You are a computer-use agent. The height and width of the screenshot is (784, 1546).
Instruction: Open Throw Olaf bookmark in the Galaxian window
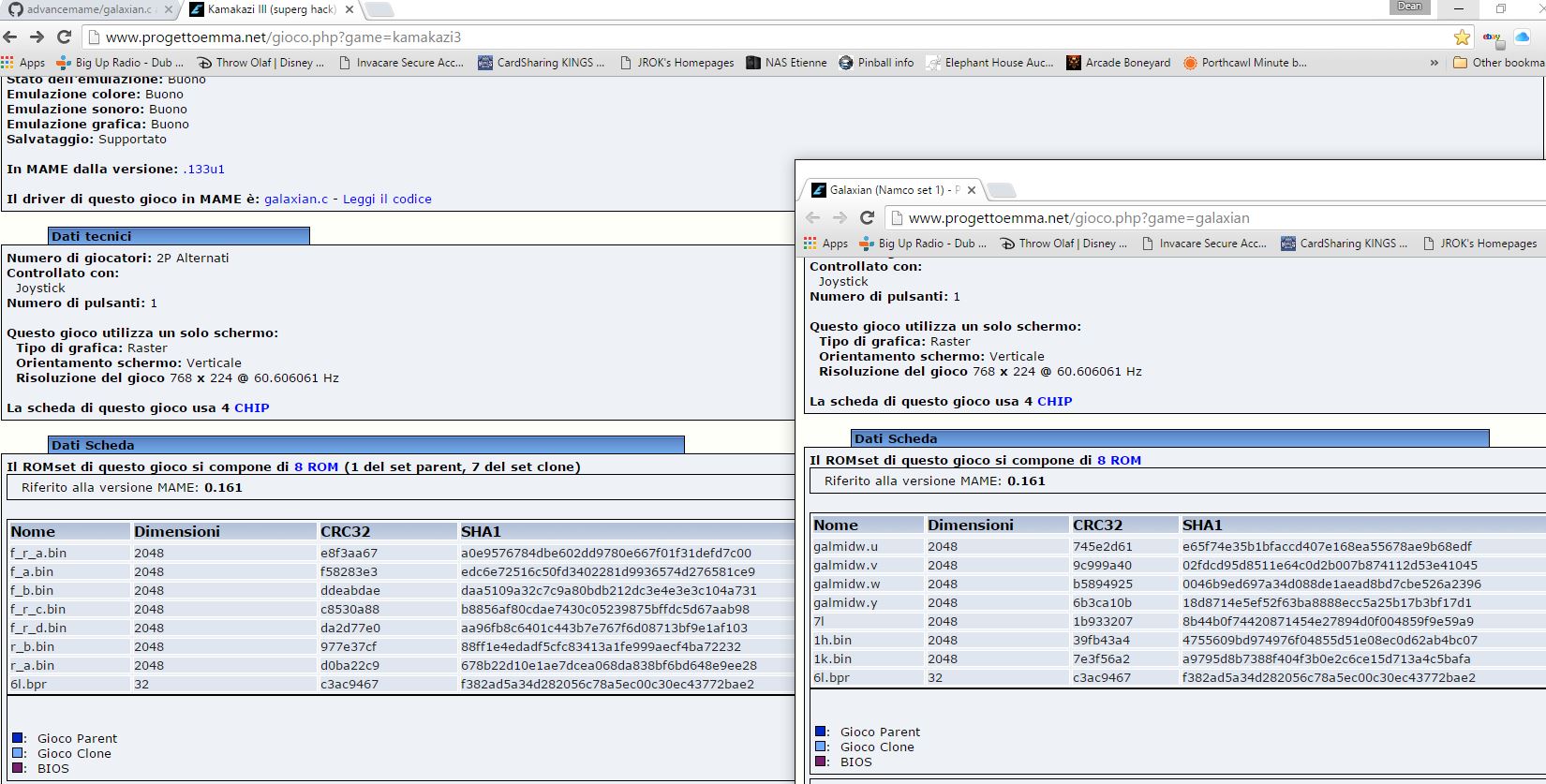point(1063,244)
